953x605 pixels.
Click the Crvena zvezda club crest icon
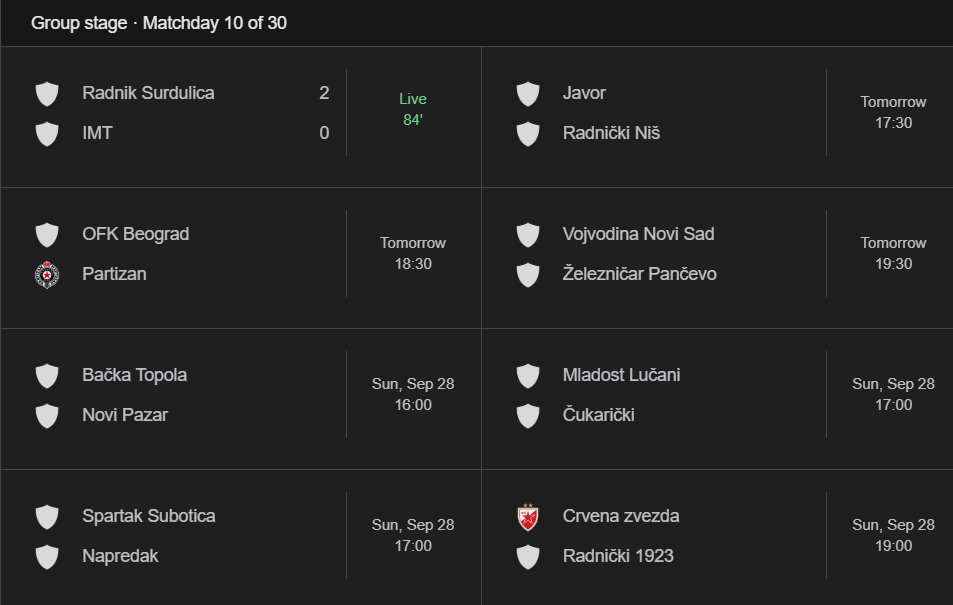point(528,517)
